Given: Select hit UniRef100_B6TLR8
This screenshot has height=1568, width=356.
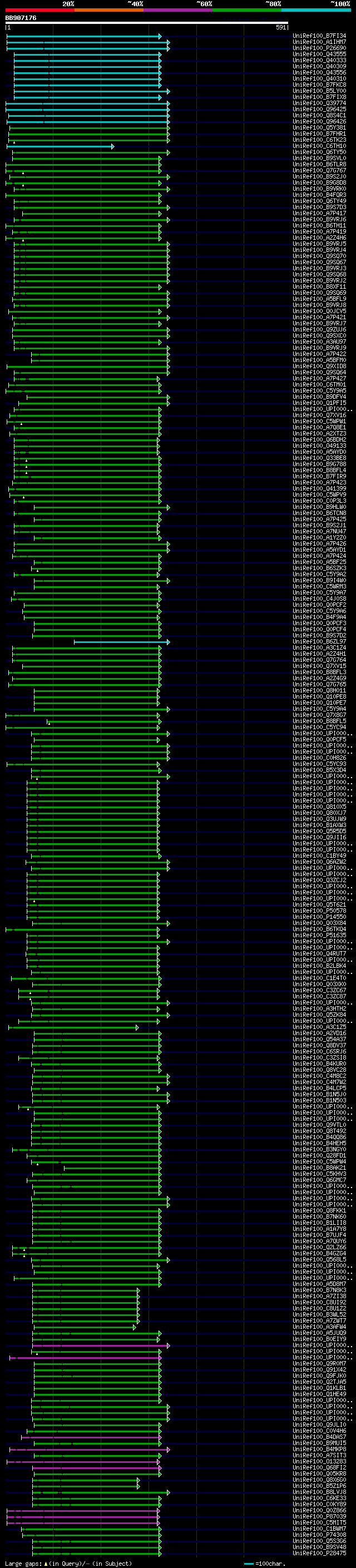Looking at the screenshot, I should click(319, 164).
